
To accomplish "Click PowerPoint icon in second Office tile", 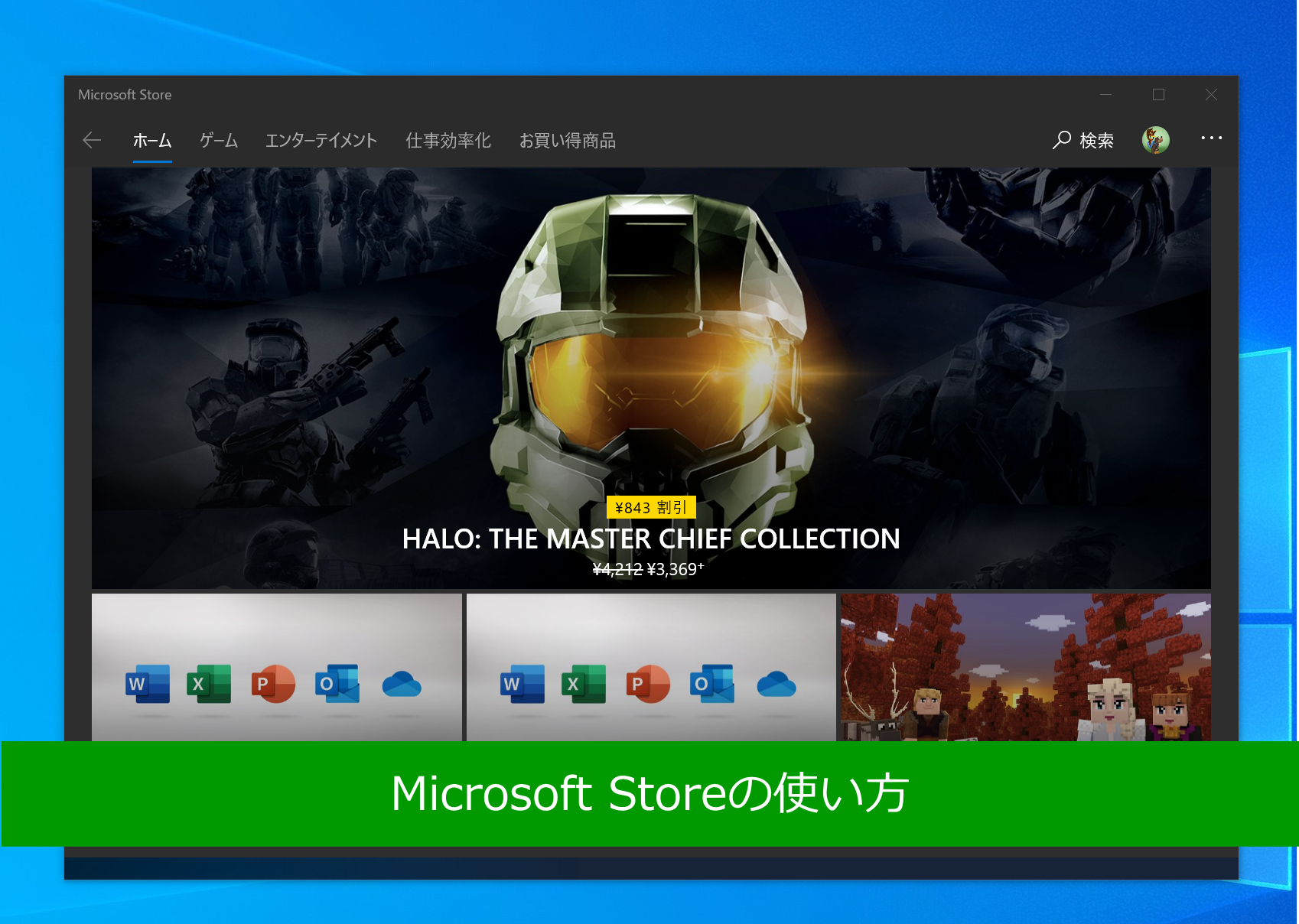I will [x=648, y=684].
